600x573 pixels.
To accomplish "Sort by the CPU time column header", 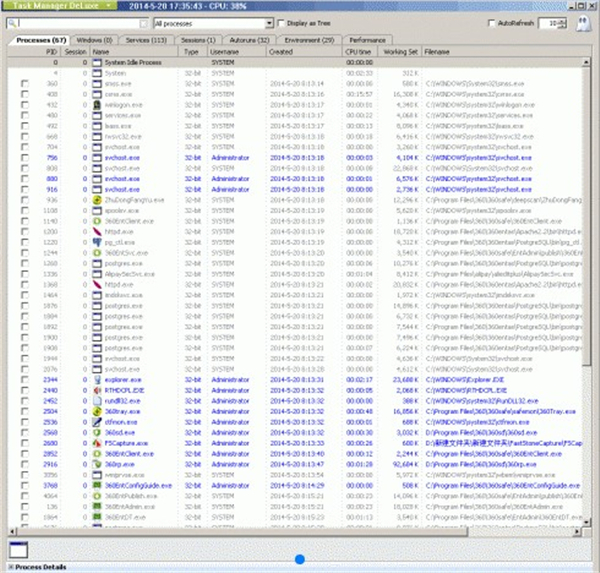I will point(359,50).
